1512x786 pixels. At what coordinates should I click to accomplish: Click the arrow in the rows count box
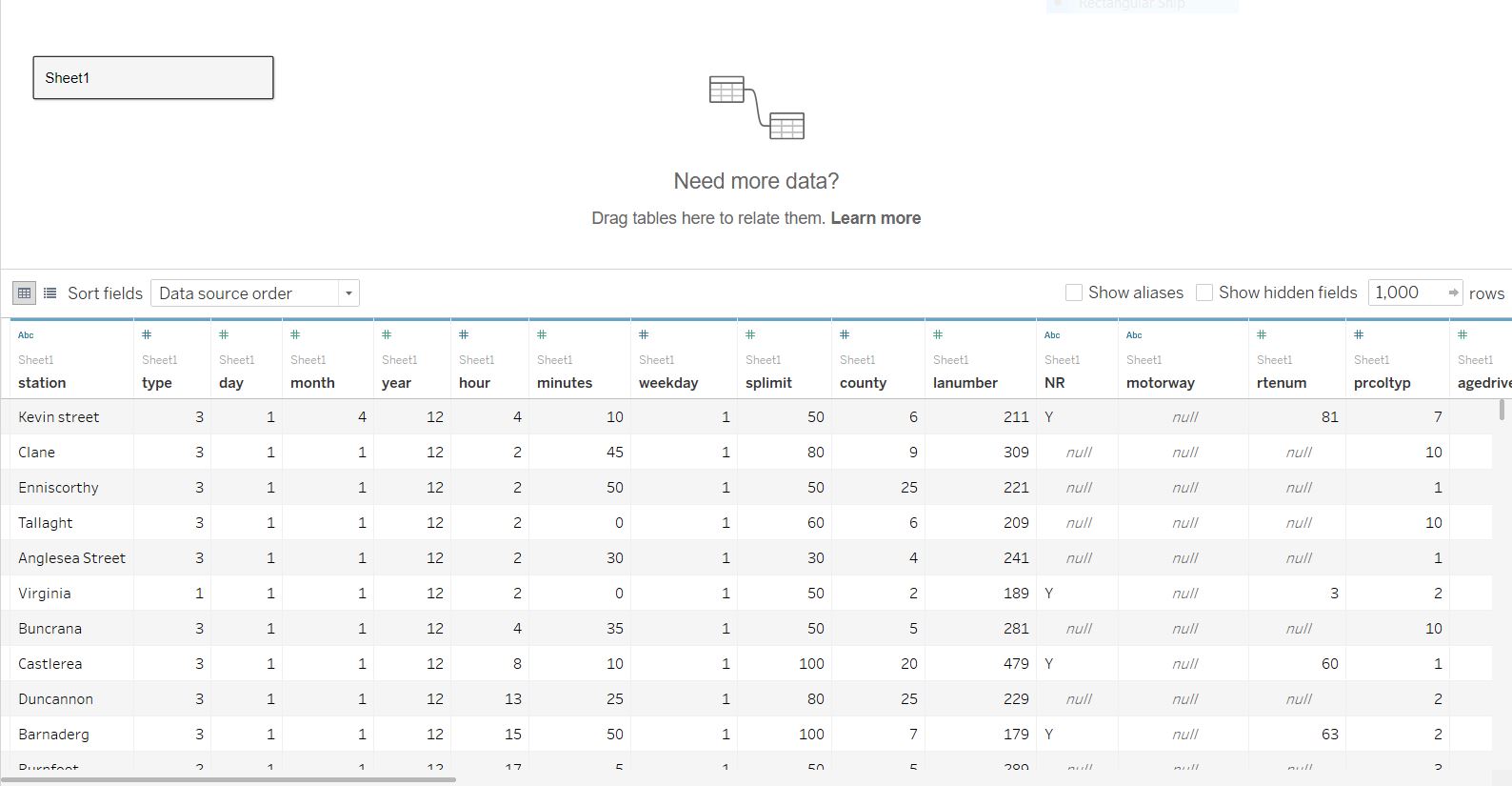tap(1453, 292)
